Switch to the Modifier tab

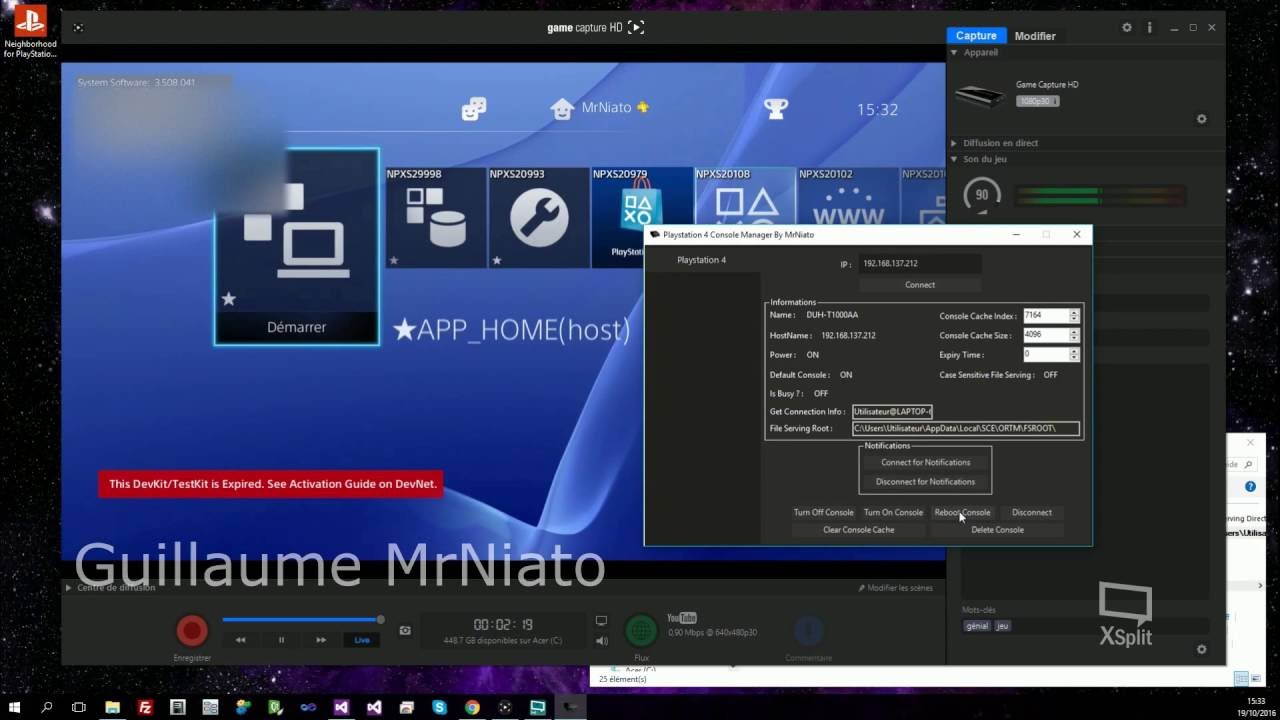(1035, 35)
